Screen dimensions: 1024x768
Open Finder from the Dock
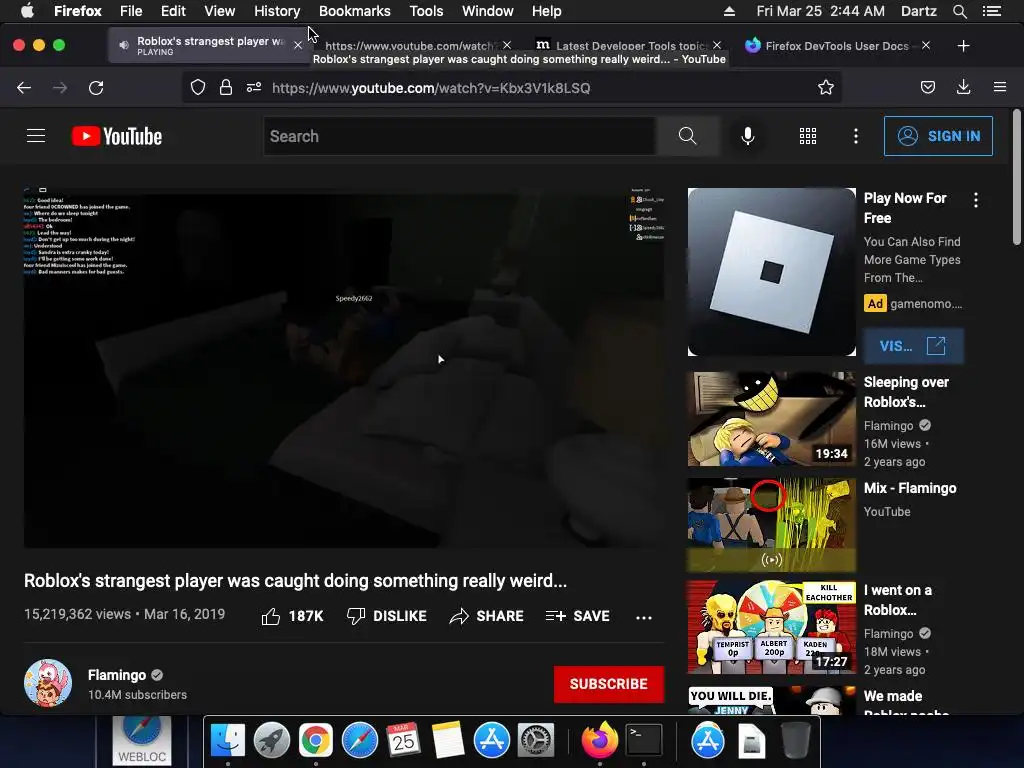(x=228, y=741)
